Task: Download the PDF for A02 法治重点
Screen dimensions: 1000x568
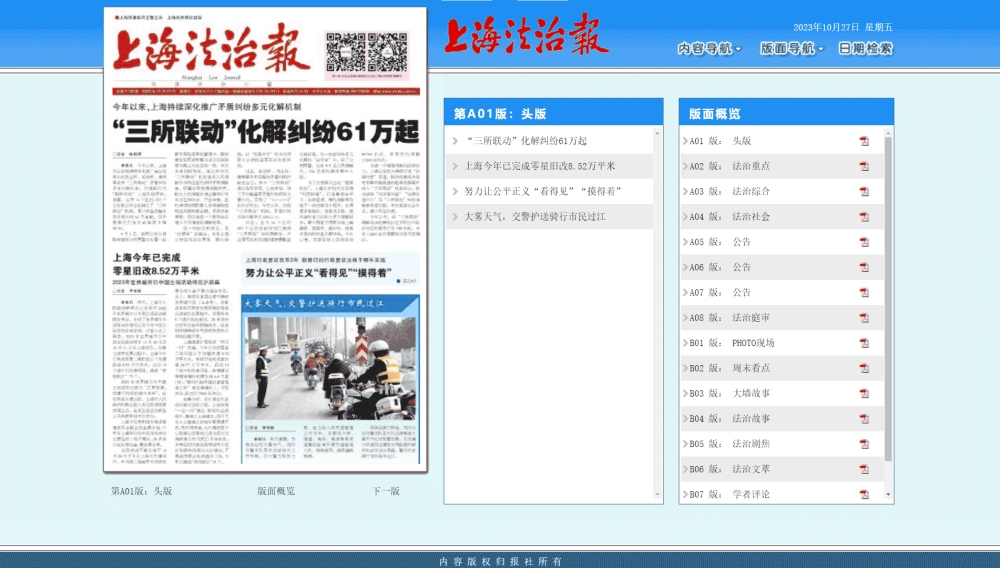Action: pyautogui.click(x=864, y=166)
